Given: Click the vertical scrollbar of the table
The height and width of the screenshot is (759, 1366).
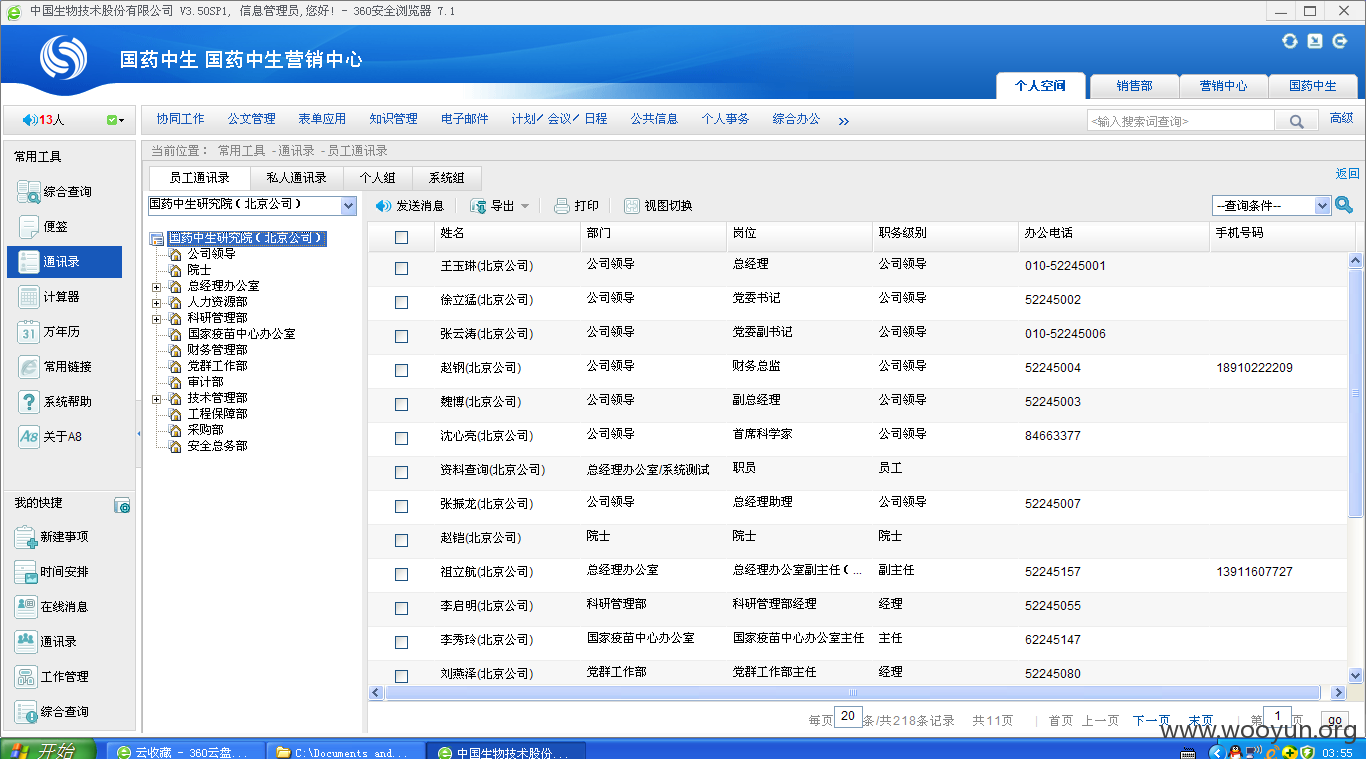Looking at the screenshot, I should click(1356, 393).
